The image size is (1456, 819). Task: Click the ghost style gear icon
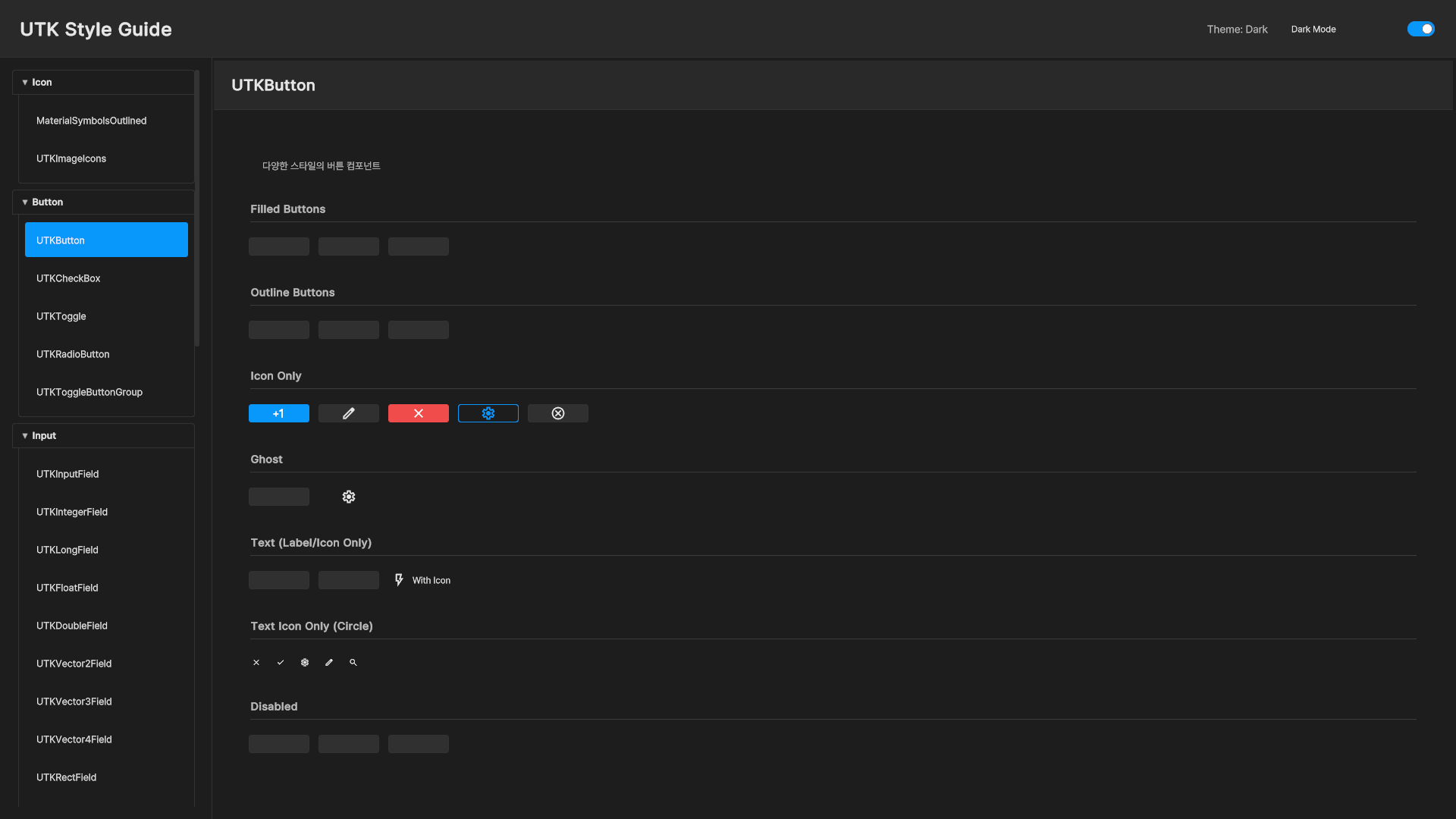[348, 497]
